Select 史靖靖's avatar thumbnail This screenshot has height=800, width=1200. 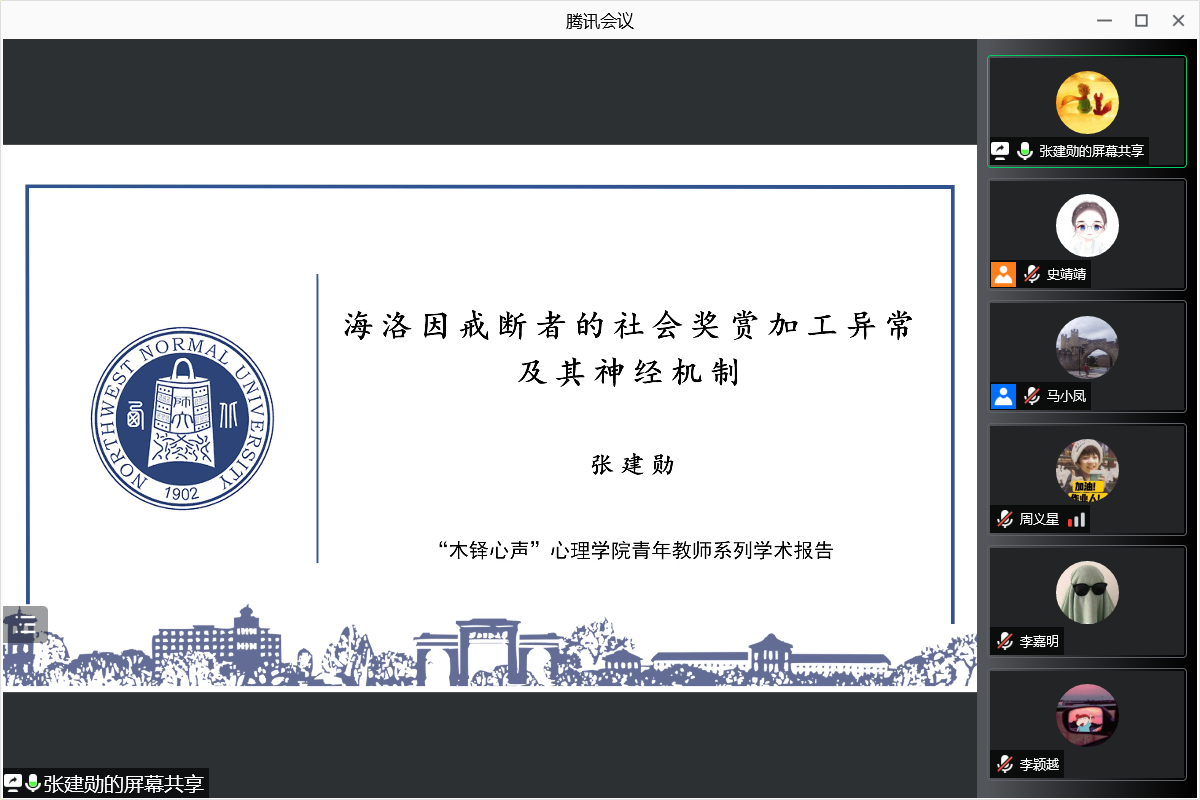pyautogui.click(x=1087, y=225)
